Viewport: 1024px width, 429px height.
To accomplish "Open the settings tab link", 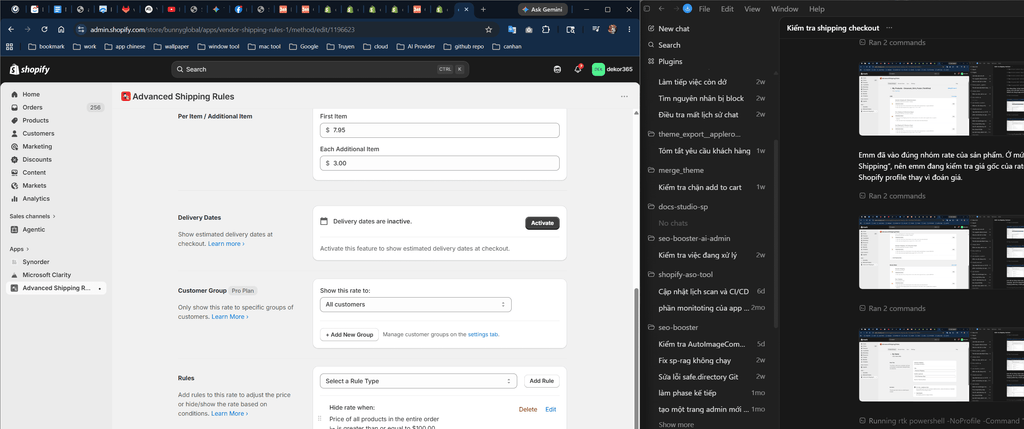I will click(483, 334).
